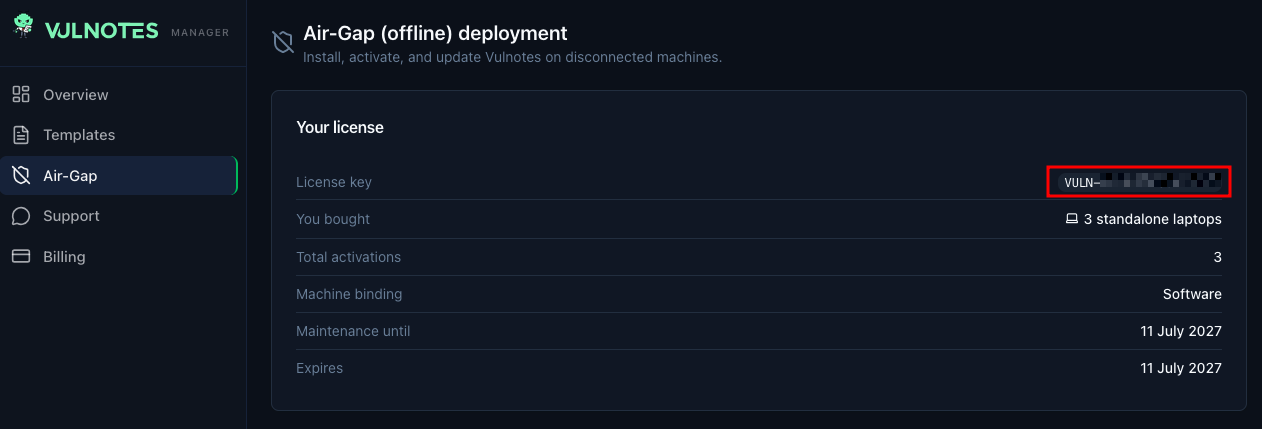This screenshot has height=429, width=1262.
Task: Click the shield icon beside the page heading
Action: [283, 42]
